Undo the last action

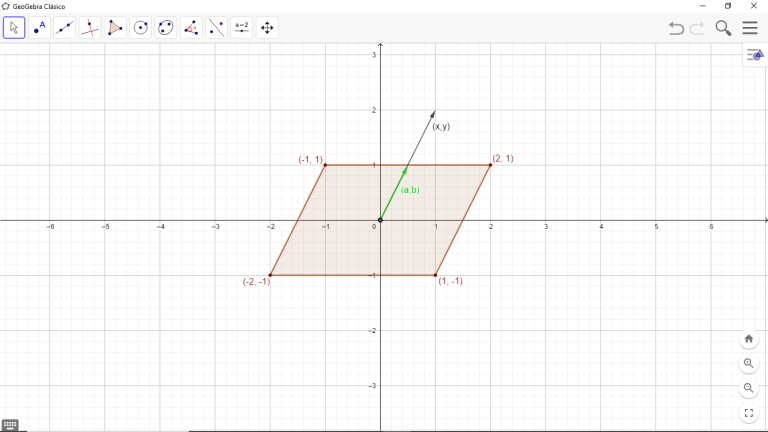[x=676, y=28]
